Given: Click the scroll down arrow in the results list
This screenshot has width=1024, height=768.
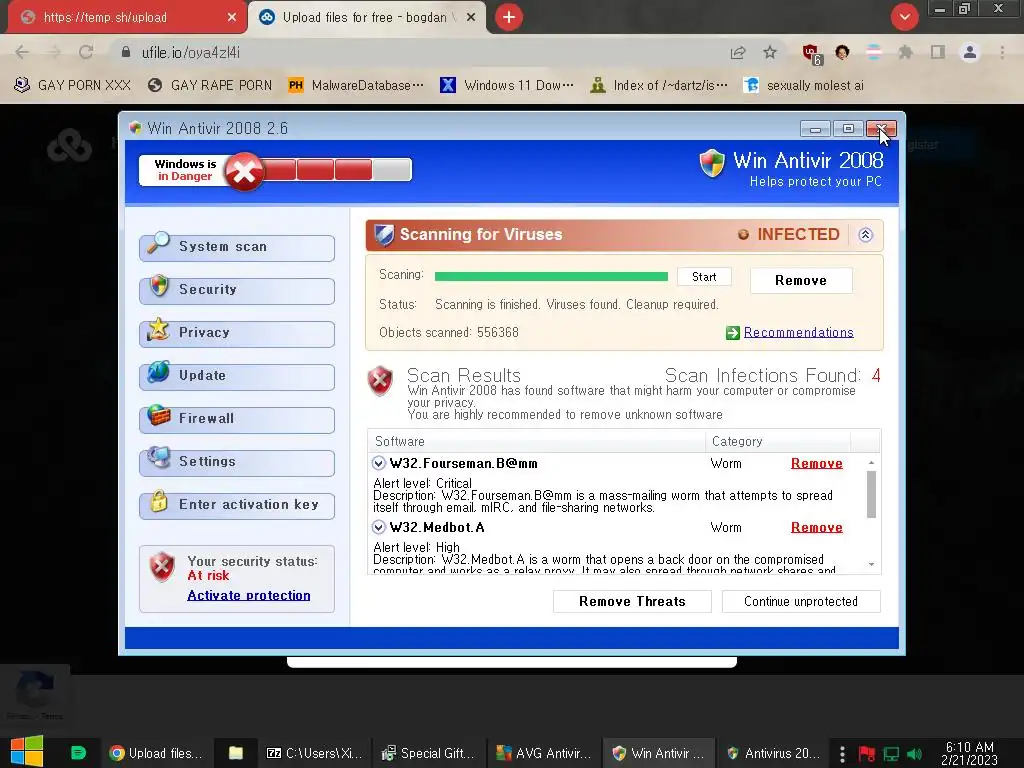Looking at the screenshot, I should (871, 564).
